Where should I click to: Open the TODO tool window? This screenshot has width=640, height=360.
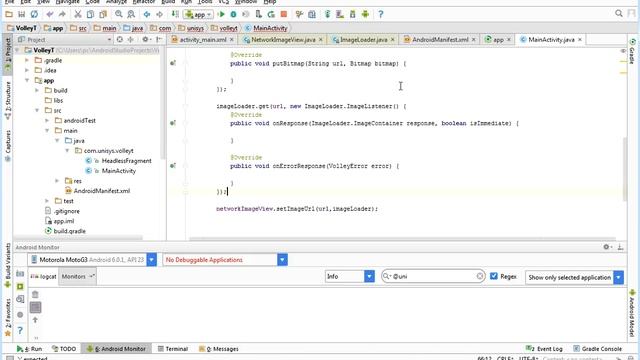tap(64, 349)
